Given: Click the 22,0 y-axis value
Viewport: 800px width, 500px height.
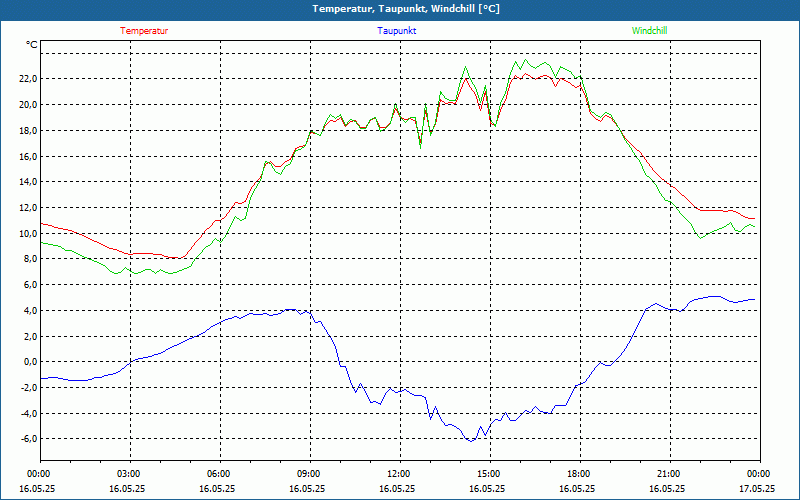Looking at the screenshot, I should click(28, 79).
